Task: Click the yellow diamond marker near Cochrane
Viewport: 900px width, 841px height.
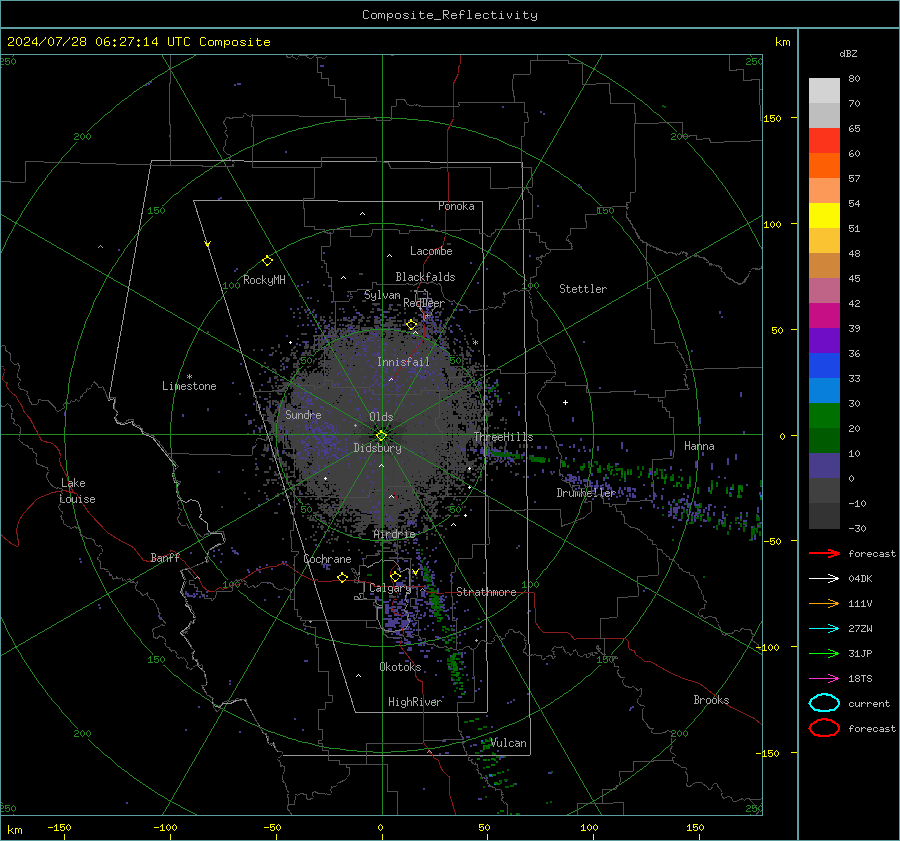Action: (x=342, y=577)
